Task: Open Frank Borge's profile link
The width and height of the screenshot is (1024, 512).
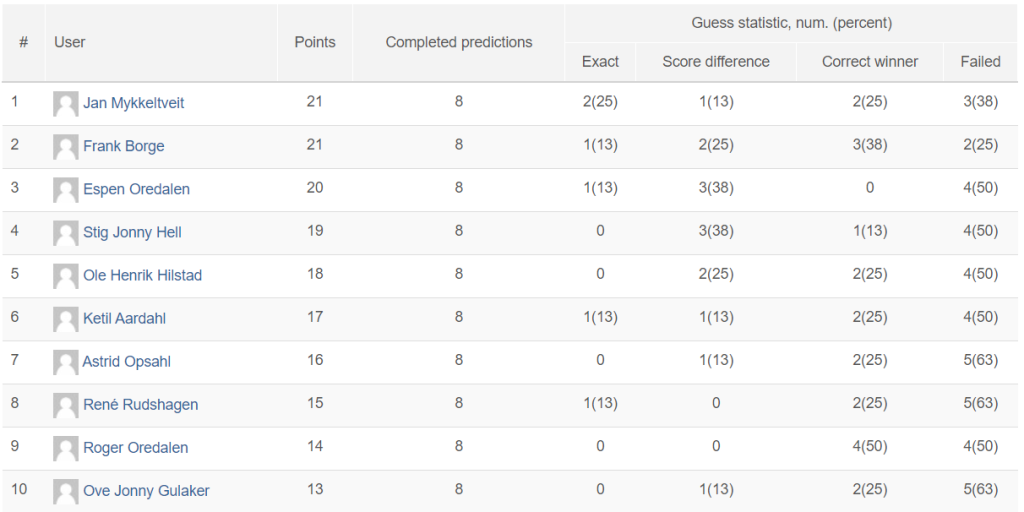Action: pos(123,146)
